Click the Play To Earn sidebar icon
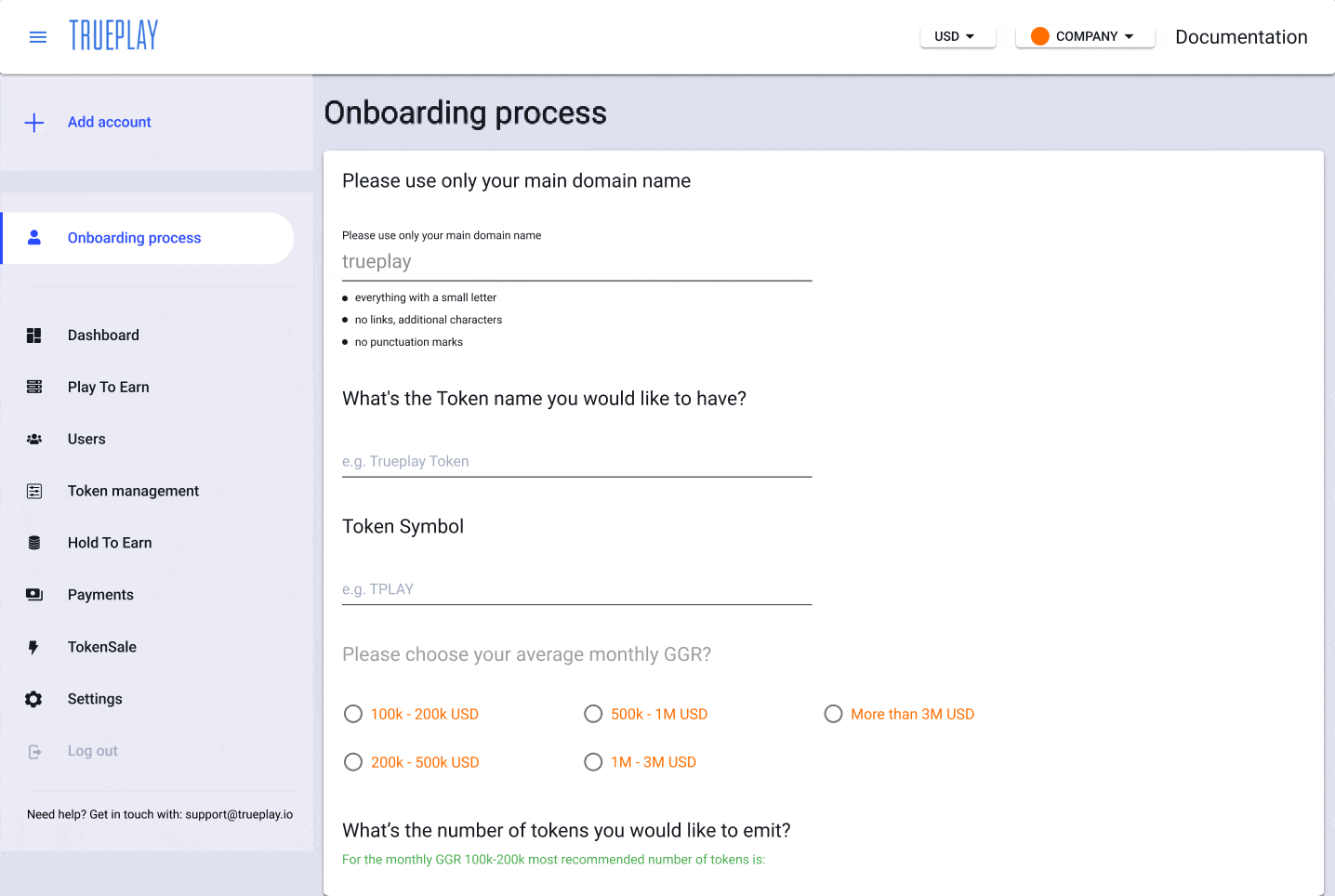The image size is (1335, 896). click(34, 388)
